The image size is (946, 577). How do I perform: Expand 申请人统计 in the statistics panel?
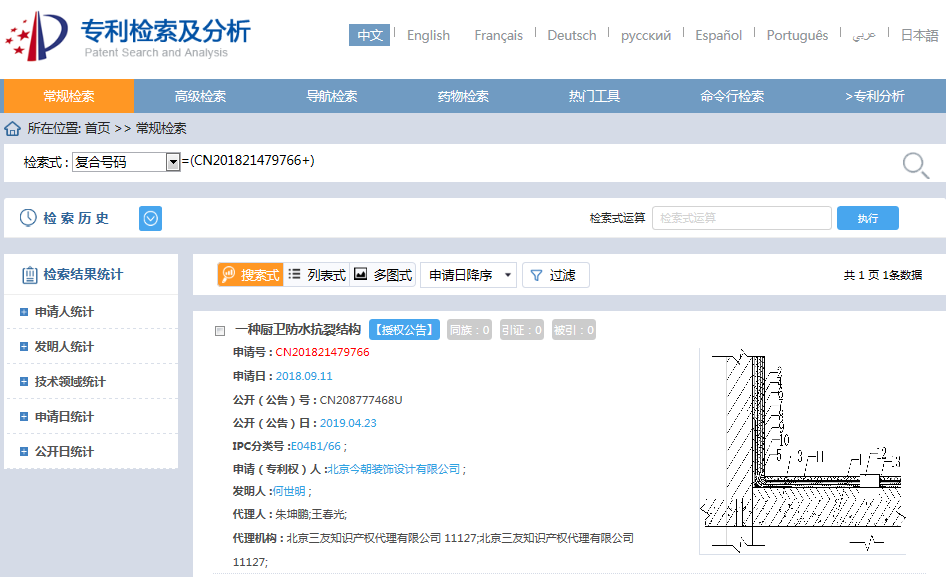[24, 312]
